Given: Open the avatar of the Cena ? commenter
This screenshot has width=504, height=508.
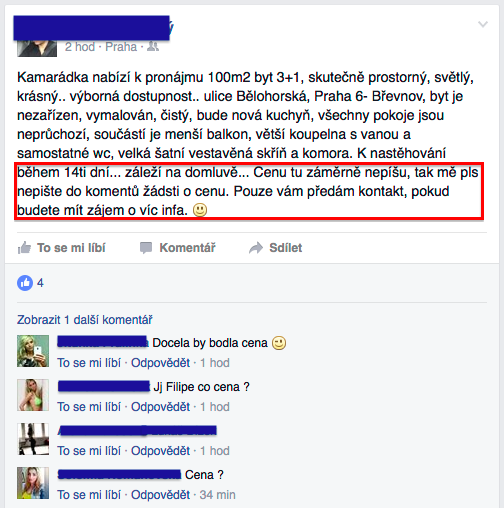Looking at the screenshot, I should (x=33, y=483).
